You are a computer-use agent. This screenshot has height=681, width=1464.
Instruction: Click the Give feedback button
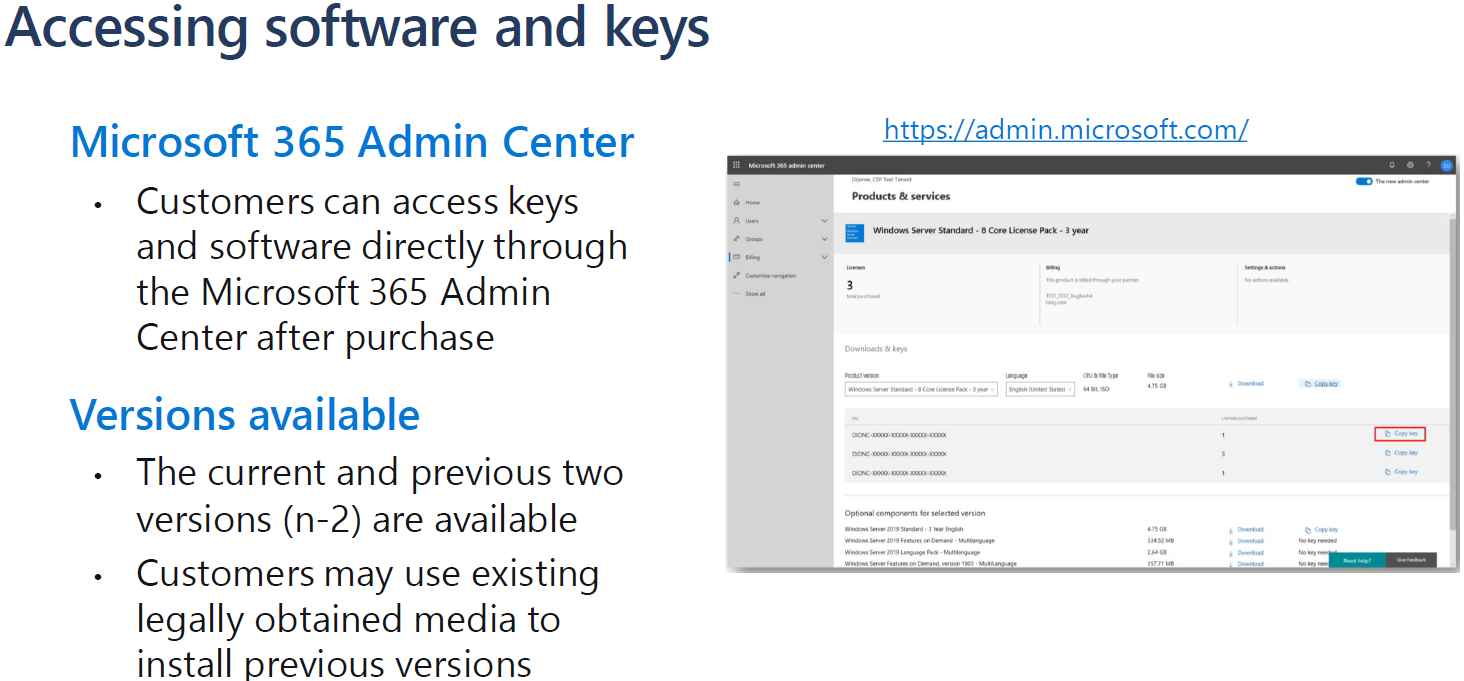click(1411, 560)
